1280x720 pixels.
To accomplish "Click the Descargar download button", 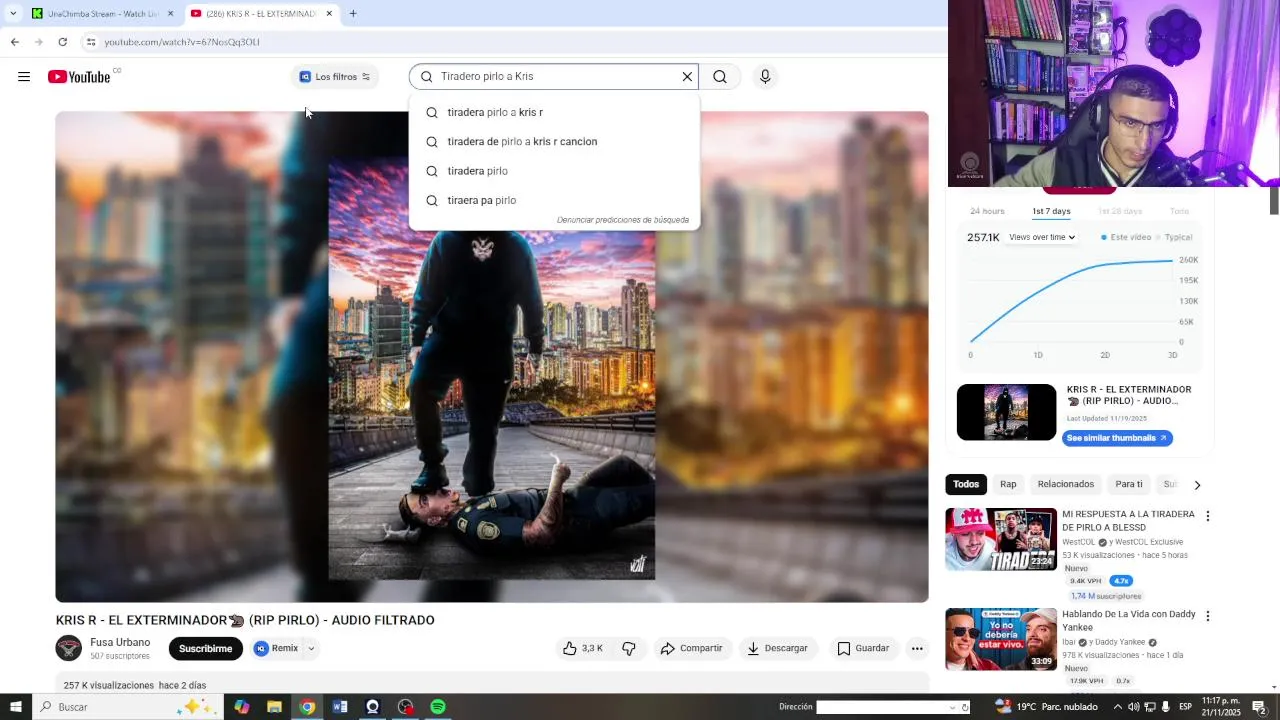I will (777, 648).
